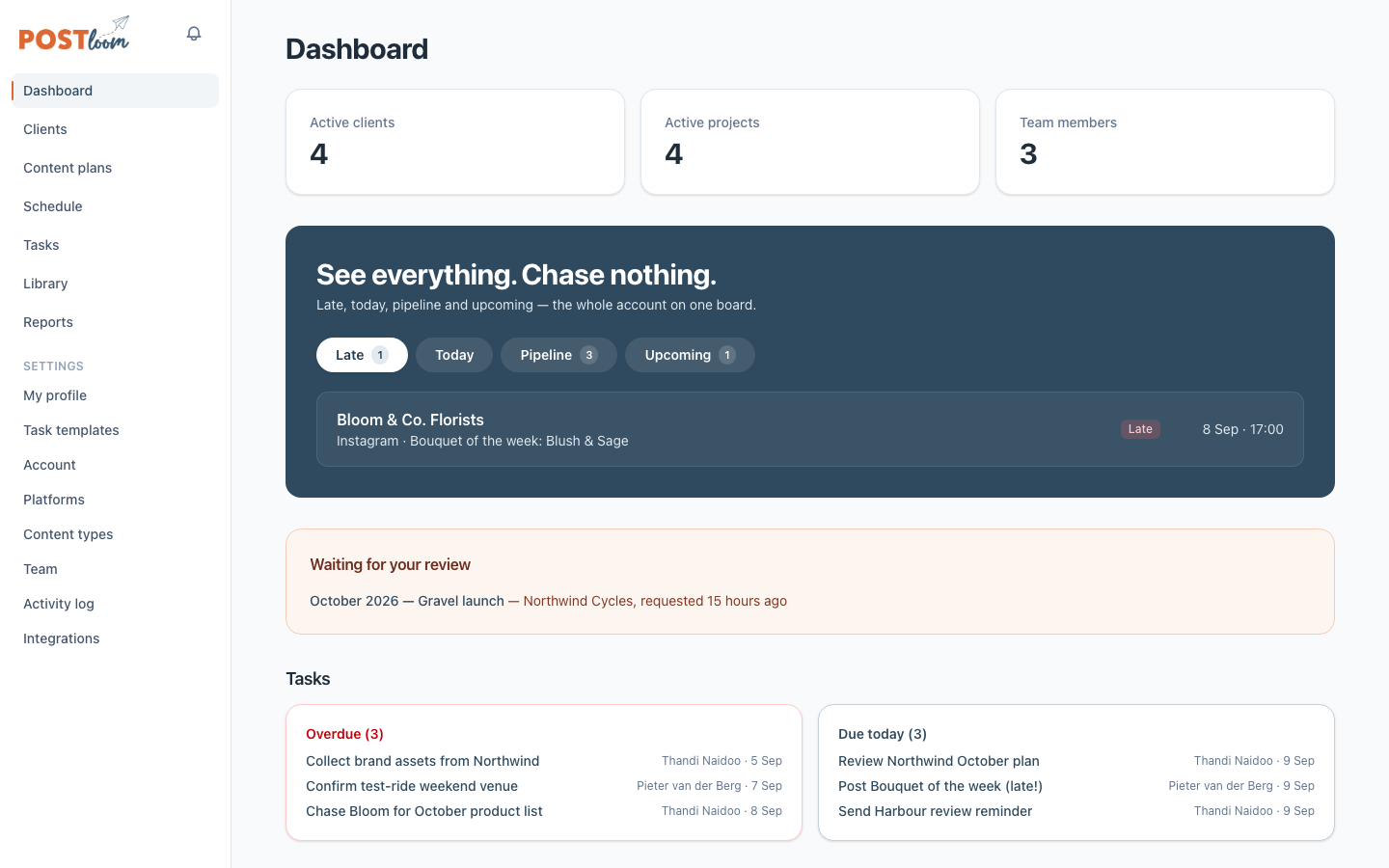This screenshot has width=1389, height=868.
Task: Open Content plans page
Action: click(x=116, y=168)
